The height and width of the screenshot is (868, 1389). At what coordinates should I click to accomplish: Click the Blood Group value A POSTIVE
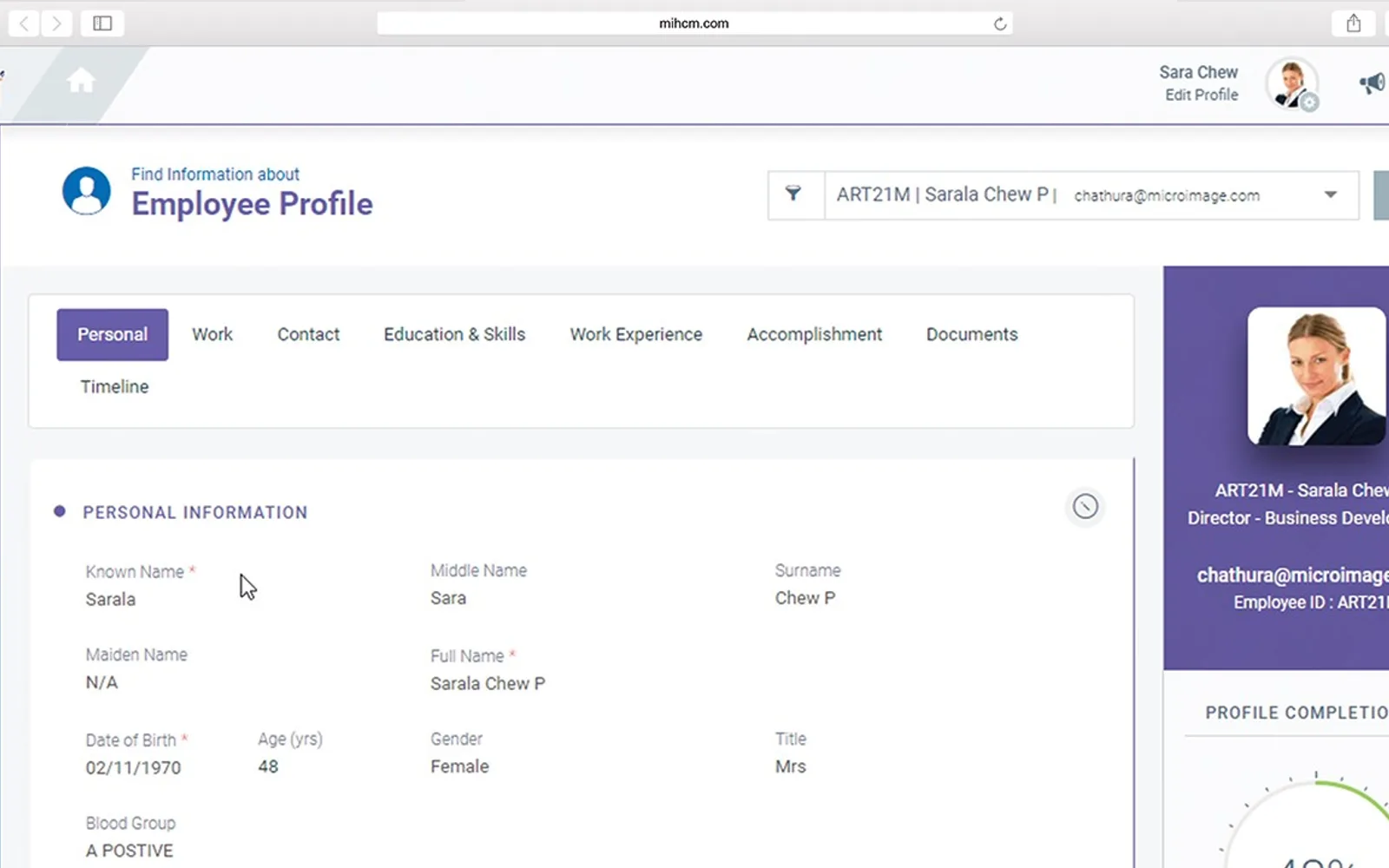point(129,851)
